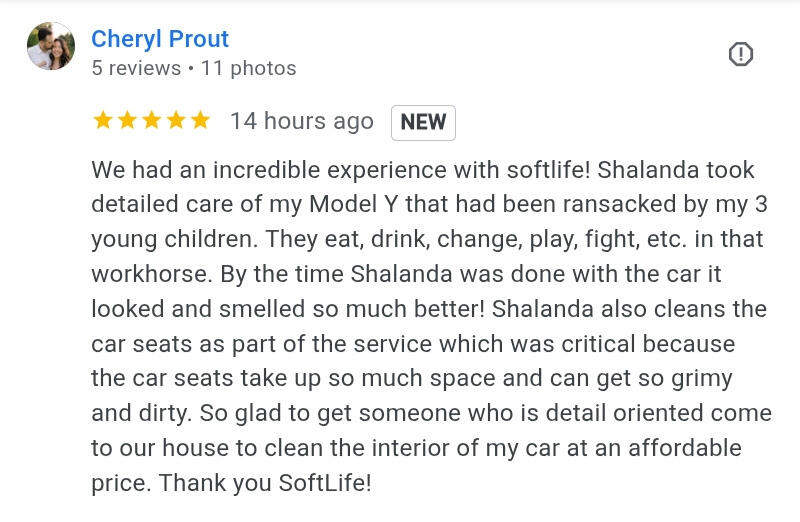Click the "5 reviews" count text

click(x=136, y=68)
